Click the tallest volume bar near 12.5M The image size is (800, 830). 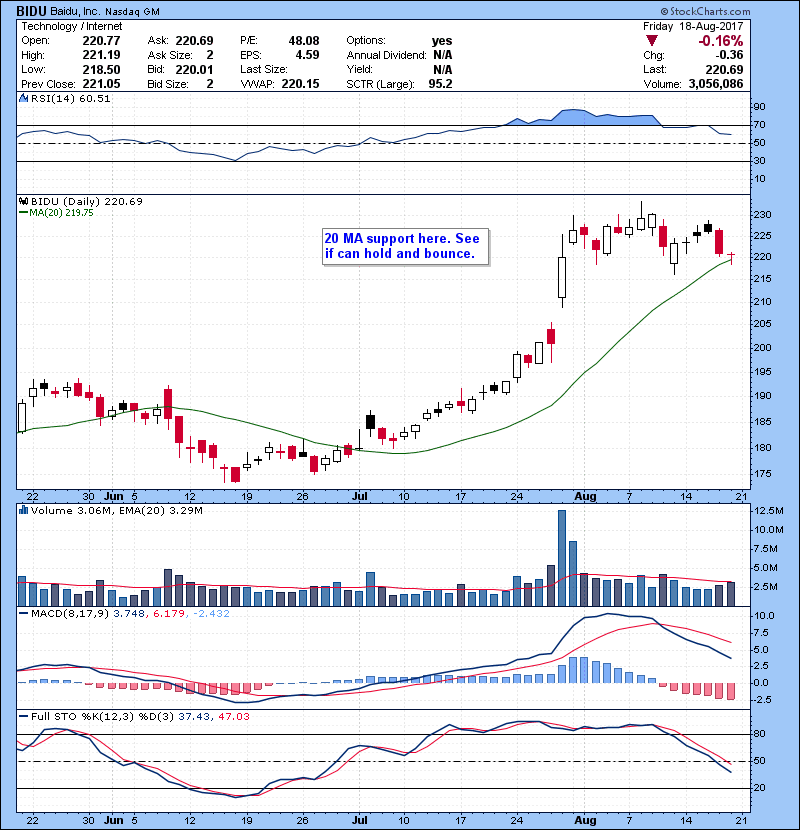pyautogui.click(x=562, y=558)
